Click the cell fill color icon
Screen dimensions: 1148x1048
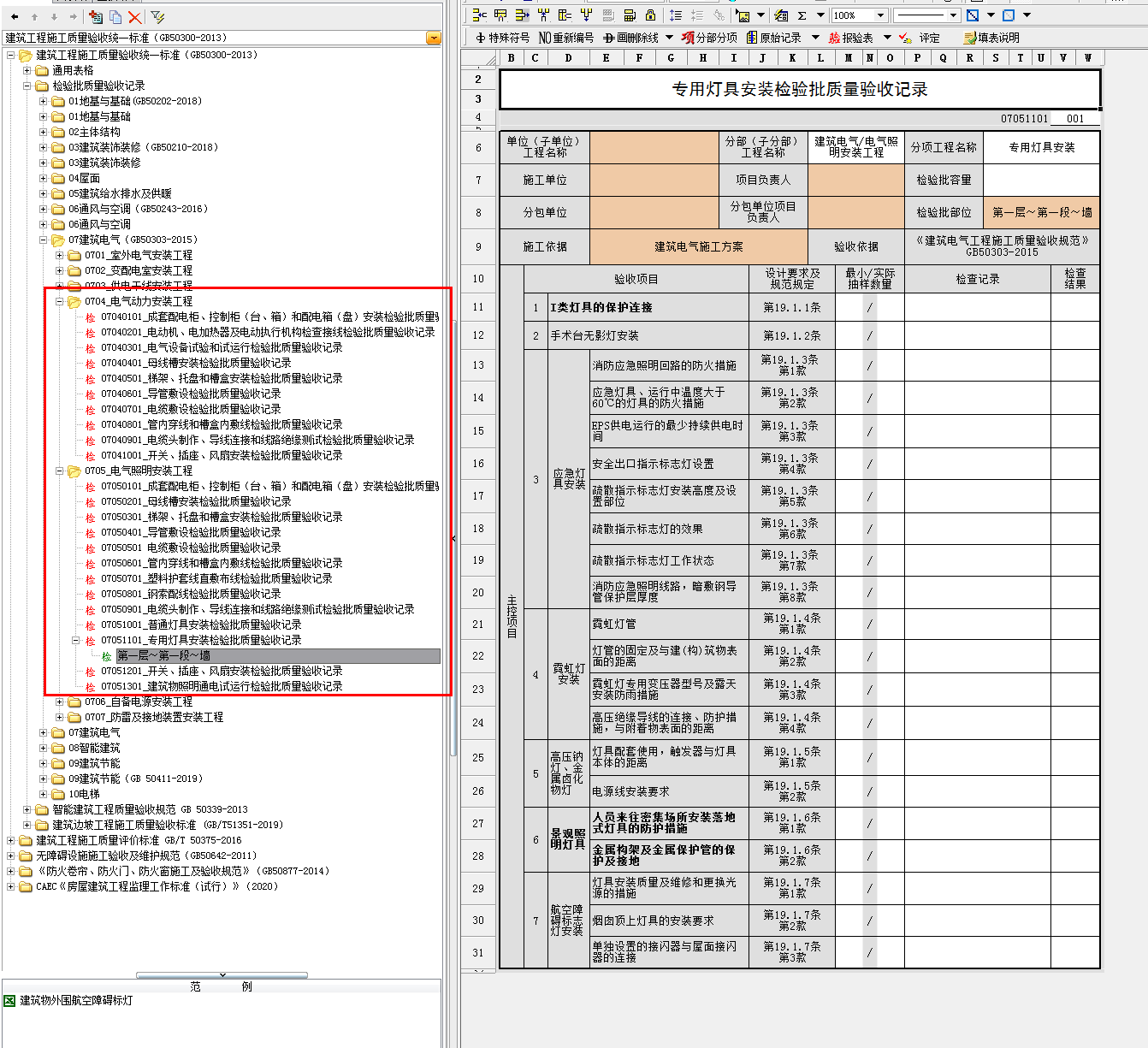[1009, 15]
